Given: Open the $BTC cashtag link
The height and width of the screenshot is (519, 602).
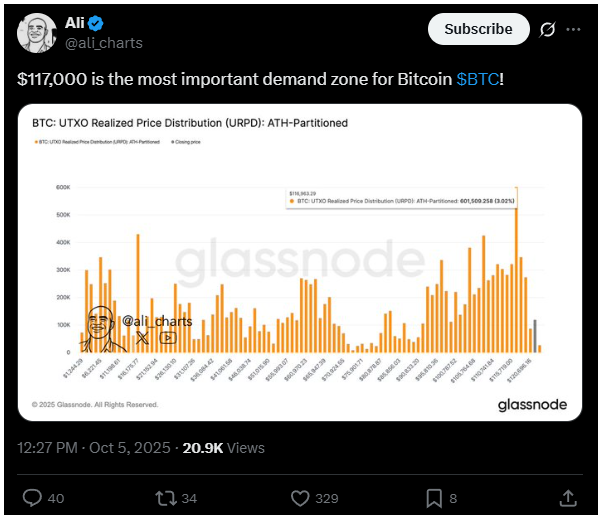Looking at the screenshot, I should coord(477,79).
